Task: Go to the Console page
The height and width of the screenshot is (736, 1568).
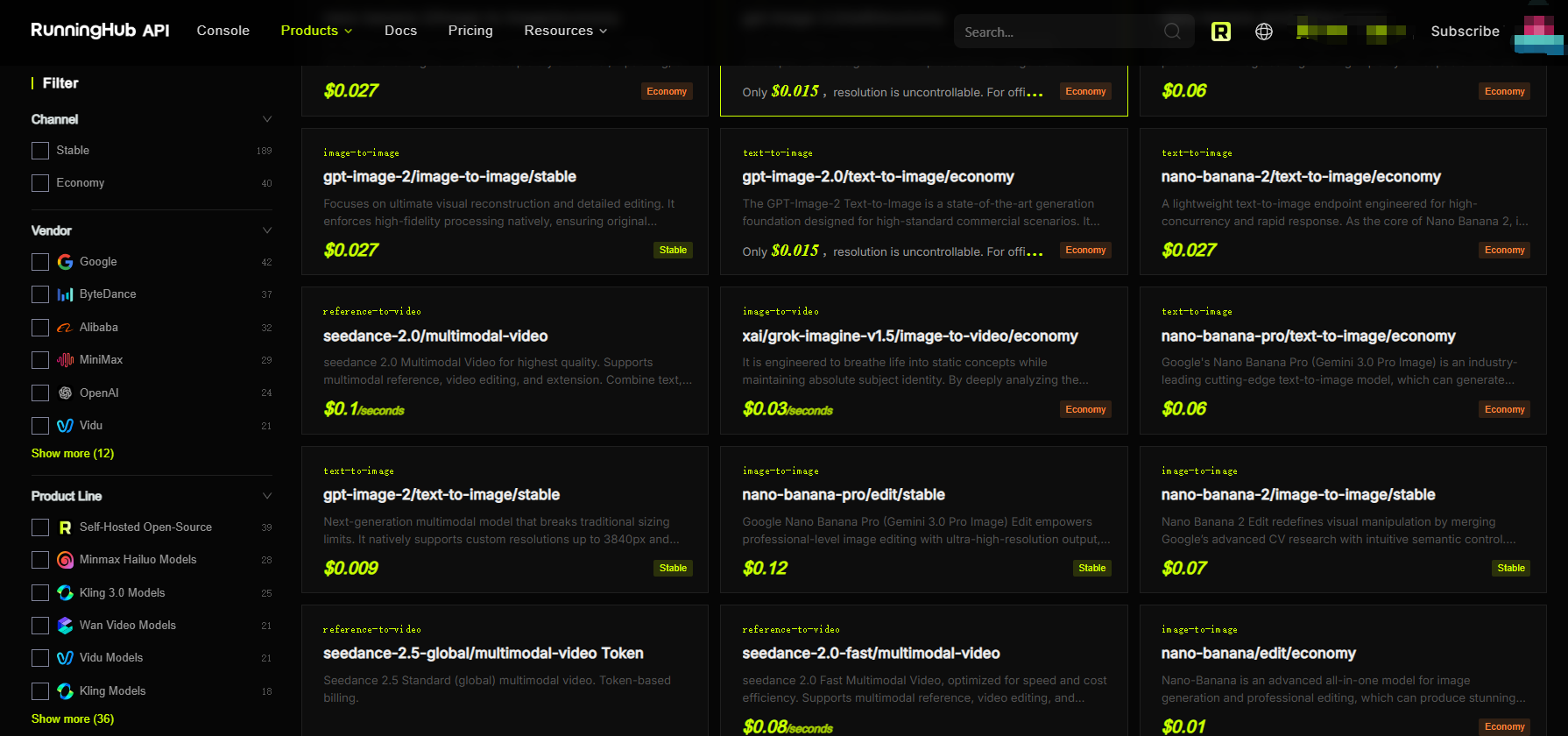Action: pos(223,31)
